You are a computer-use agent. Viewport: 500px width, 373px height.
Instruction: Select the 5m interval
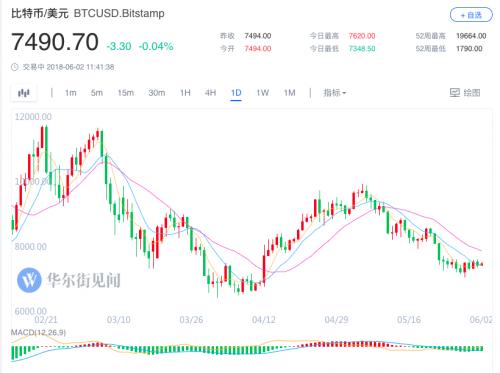(x=97, y=93)
